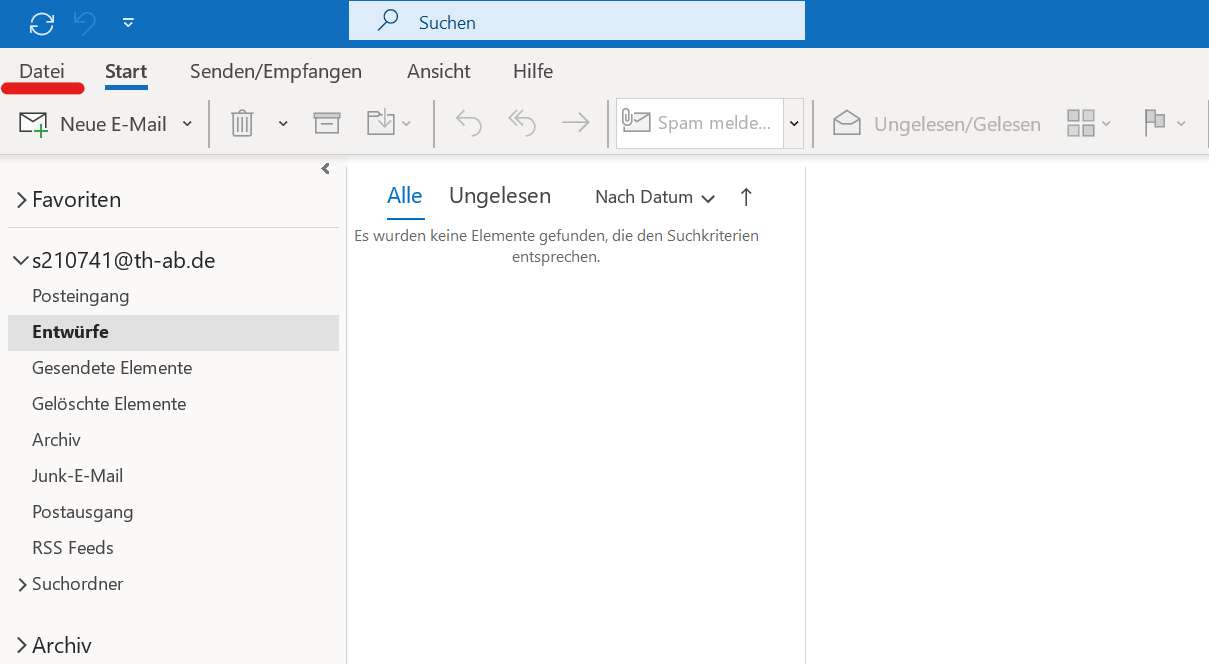The width and height of the screenshot is (1209, 664).
Task: Select the Entwürfe folder
Action: pyautogui.click(x=173, y=332)
